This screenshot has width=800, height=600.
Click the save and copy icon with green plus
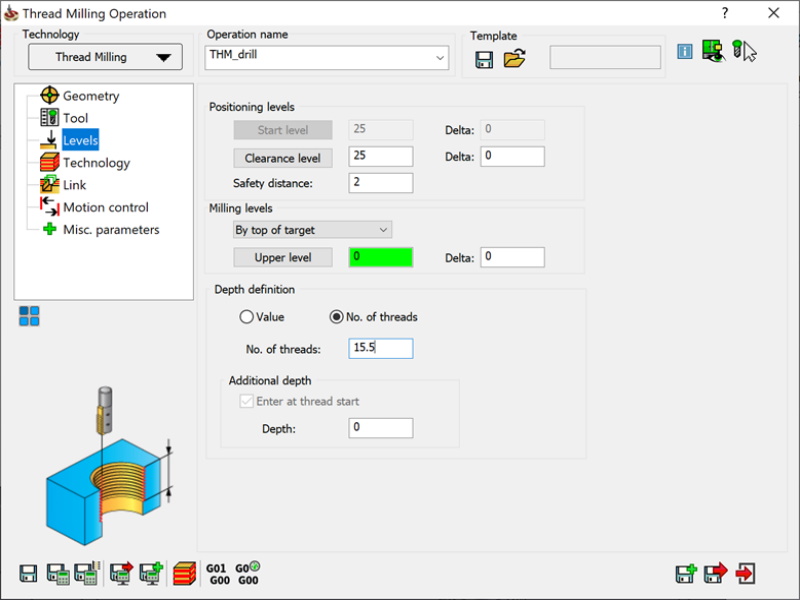[x=686, y=574]
